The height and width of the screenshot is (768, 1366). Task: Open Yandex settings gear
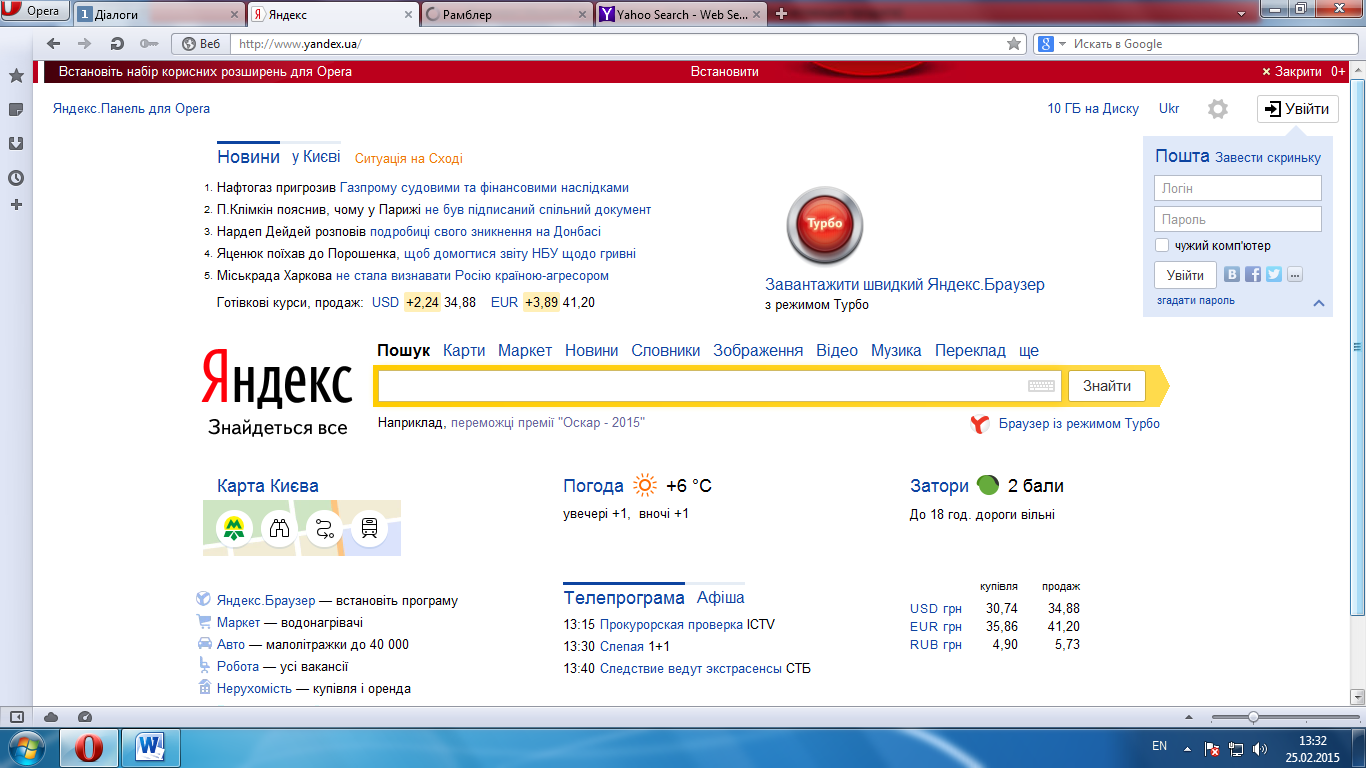tap(1217, 109)
